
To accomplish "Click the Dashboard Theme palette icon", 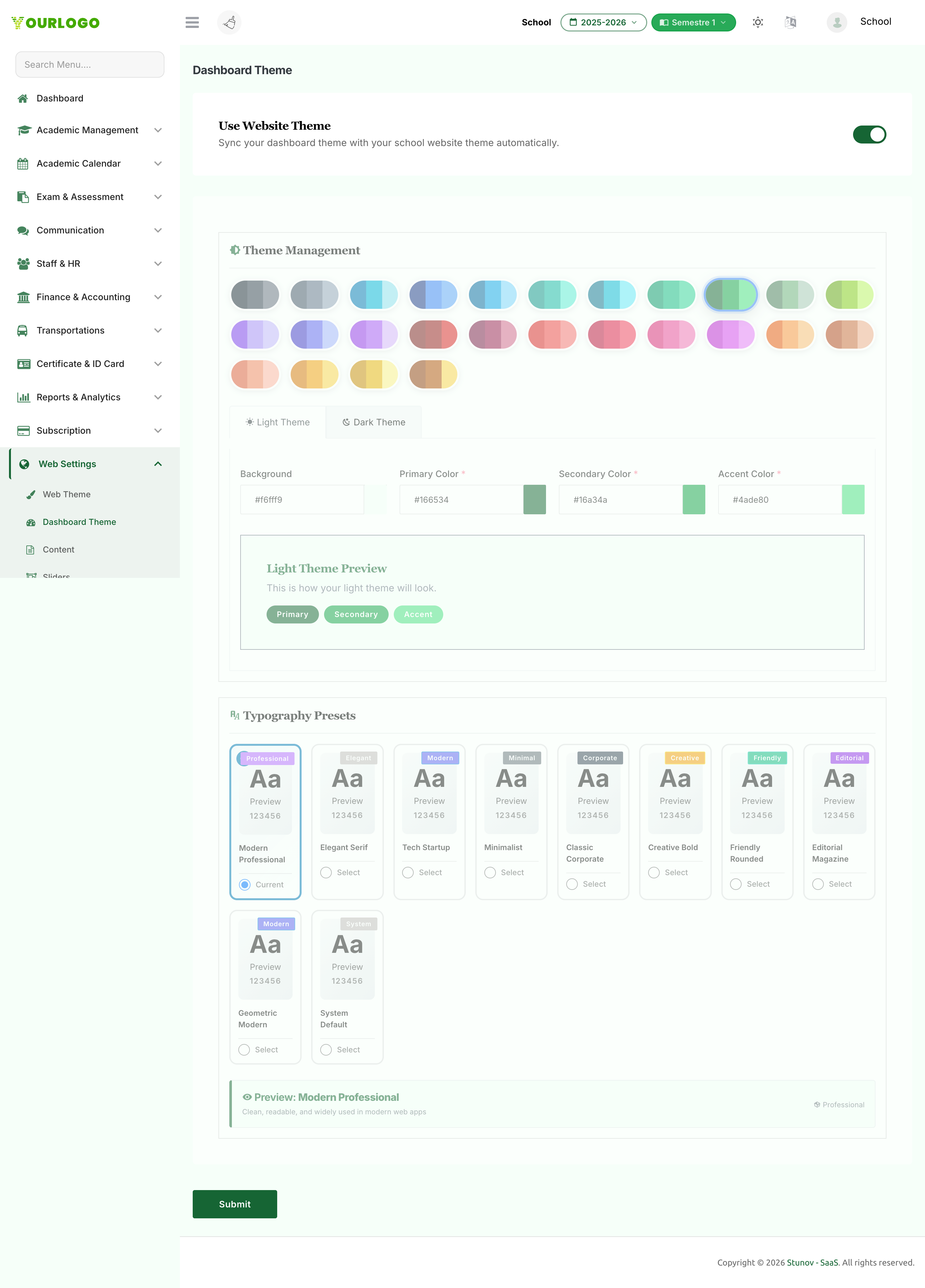I will coord(31,522).
